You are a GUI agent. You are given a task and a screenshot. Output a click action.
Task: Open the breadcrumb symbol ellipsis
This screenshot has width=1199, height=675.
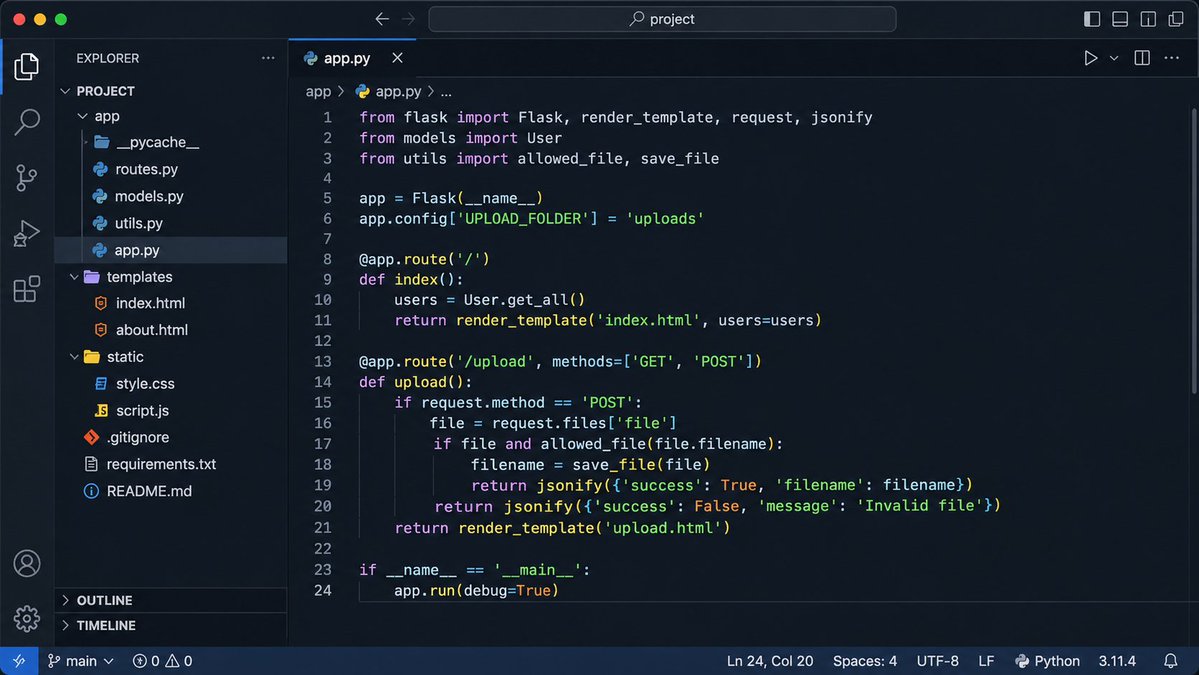[x=446, y=92]
